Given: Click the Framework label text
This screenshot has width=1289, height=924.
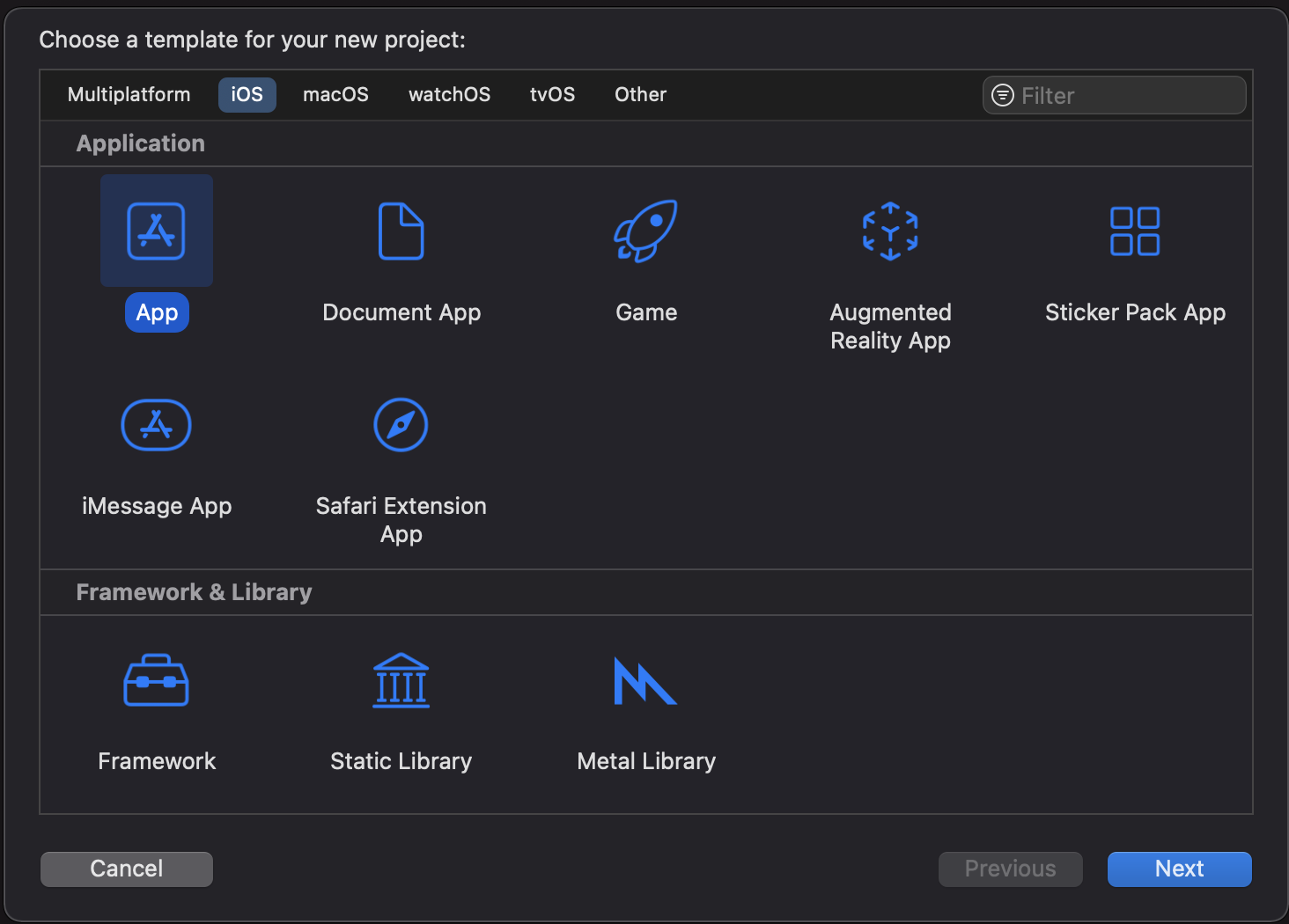Looking at the screenshot, I should point(157,761).
